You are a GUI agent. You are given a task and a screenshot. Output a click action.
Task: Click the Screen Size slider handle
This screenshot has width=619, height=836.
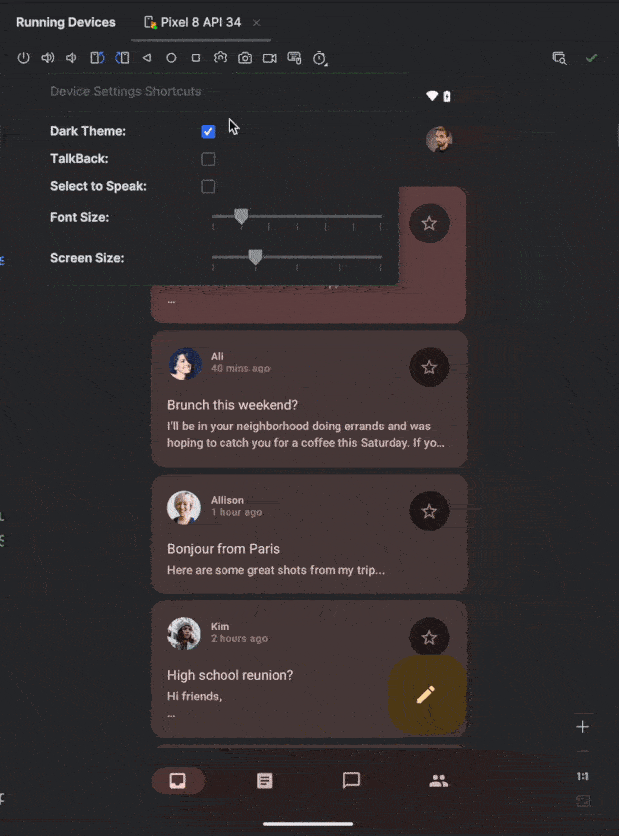255,256
